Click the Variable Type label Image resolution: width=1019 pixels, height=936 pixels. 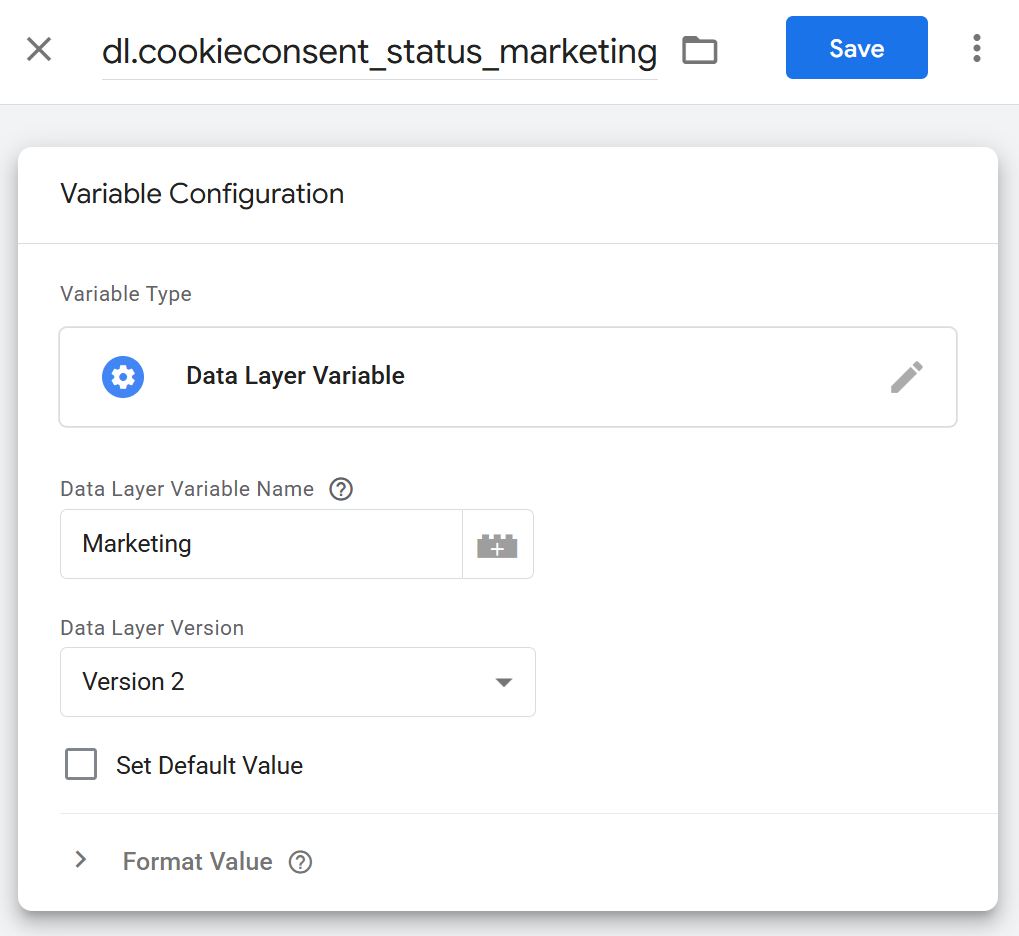126,294
